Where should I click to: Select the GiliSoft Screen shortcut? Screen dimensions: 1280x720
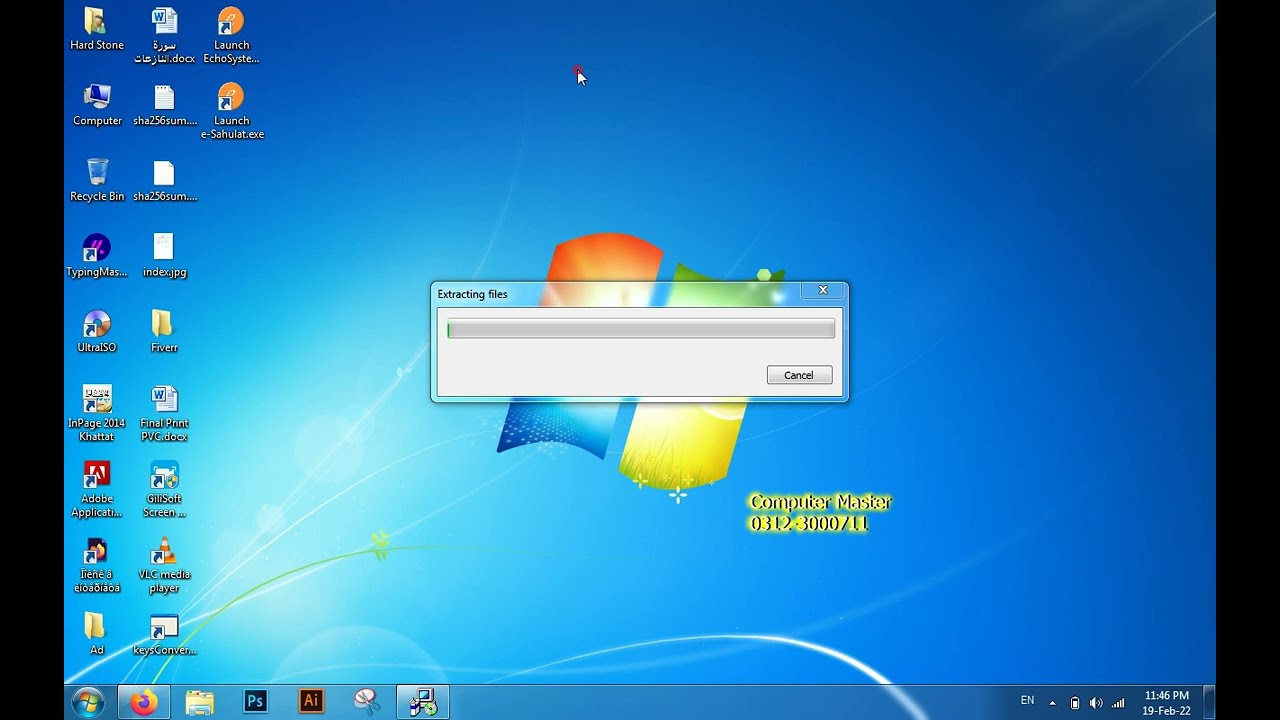(164, 489)
